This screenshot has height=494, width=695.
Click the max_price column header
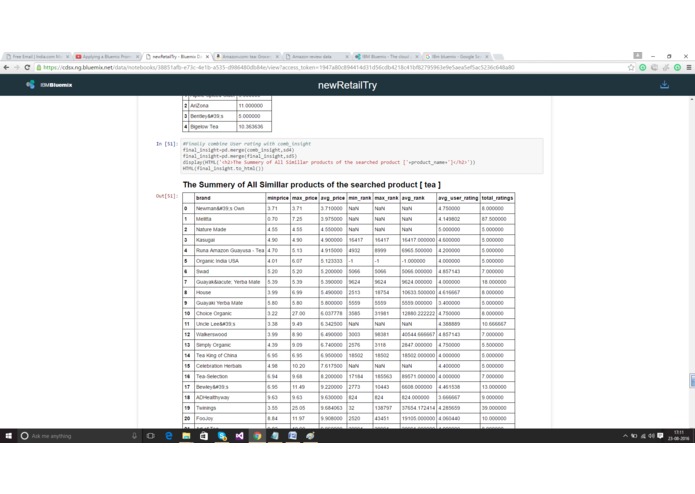tap(305, 198)
